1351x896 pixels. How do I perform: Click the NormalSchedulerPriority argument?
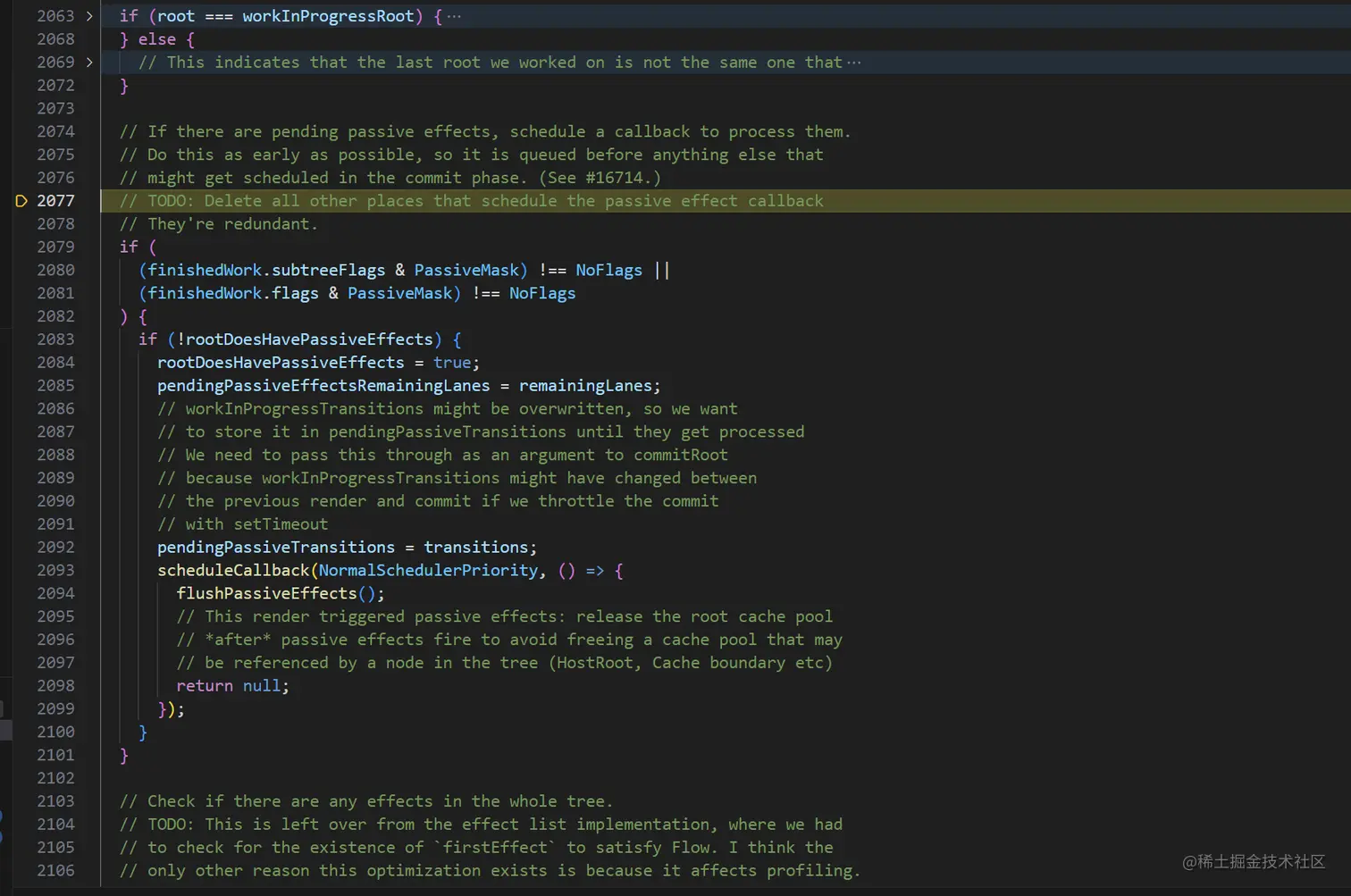click(429, 570)
